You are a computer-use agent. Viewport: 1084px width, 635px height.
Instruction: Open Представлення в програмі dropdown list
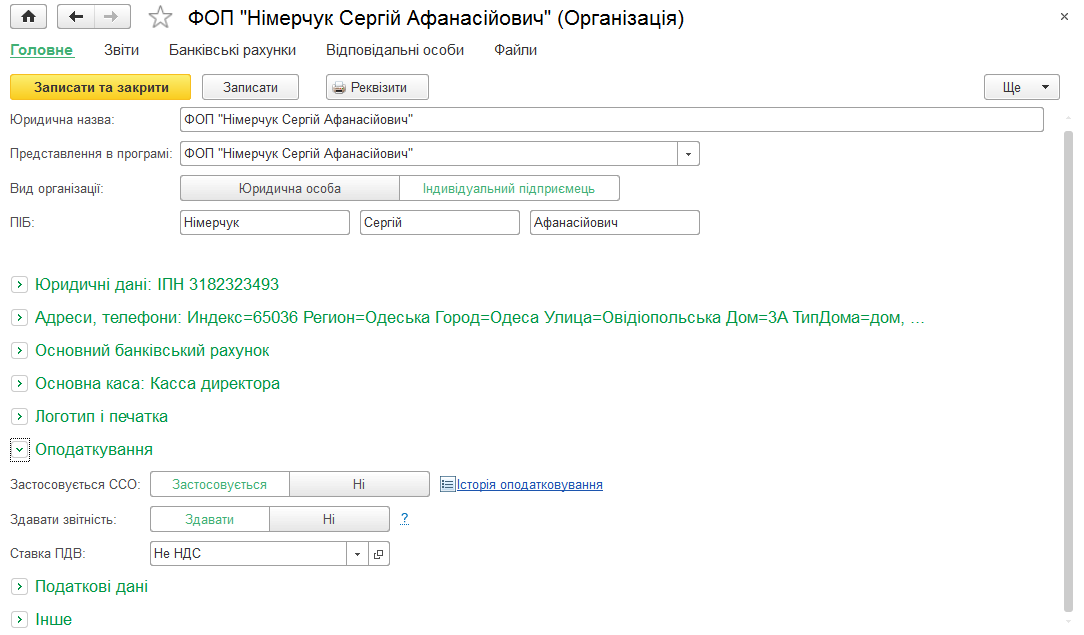tap(689, 153)
